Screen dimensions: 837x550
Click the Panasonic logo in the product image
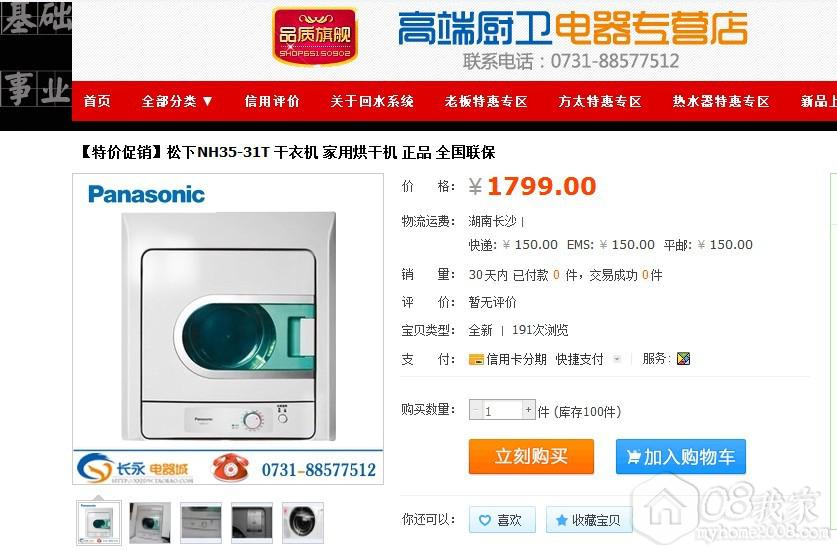pyautogui.click(x=146, y=194)
